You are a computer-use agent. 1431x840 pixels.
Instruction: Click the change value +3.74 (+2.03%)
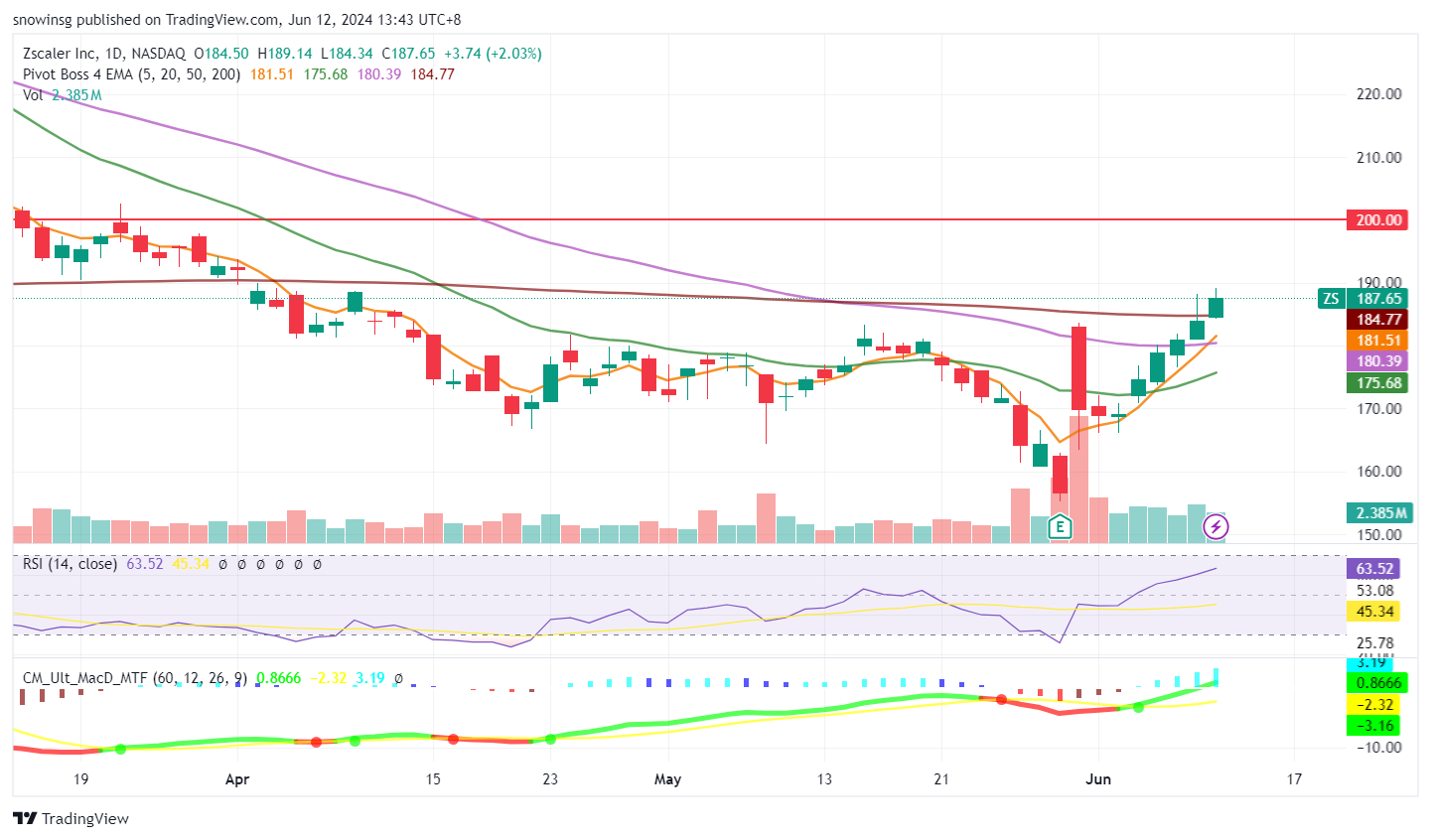(493, 54)
